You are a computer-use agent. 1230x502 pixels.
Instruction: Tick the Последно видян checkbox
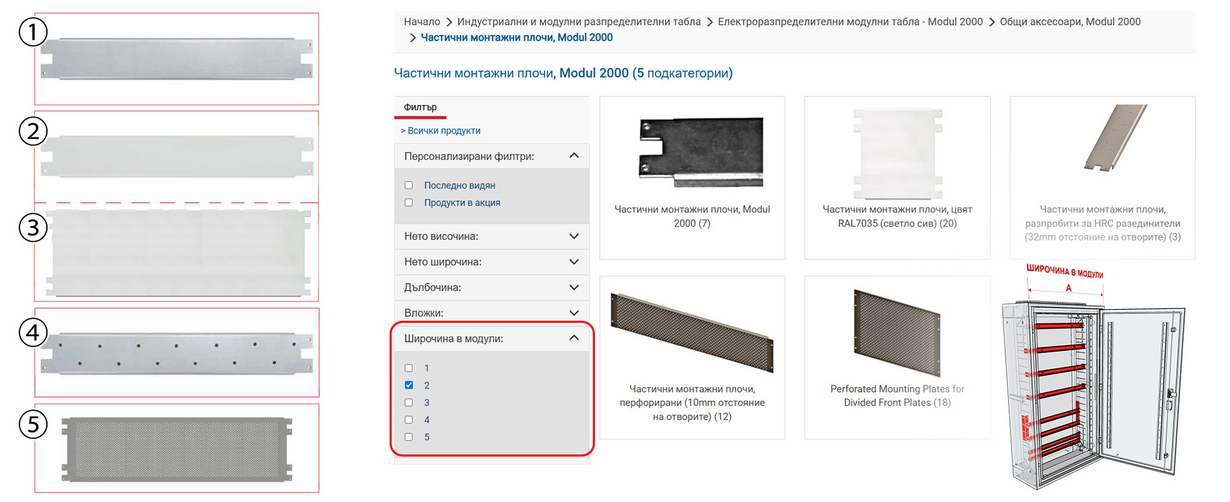coord(409,185)
